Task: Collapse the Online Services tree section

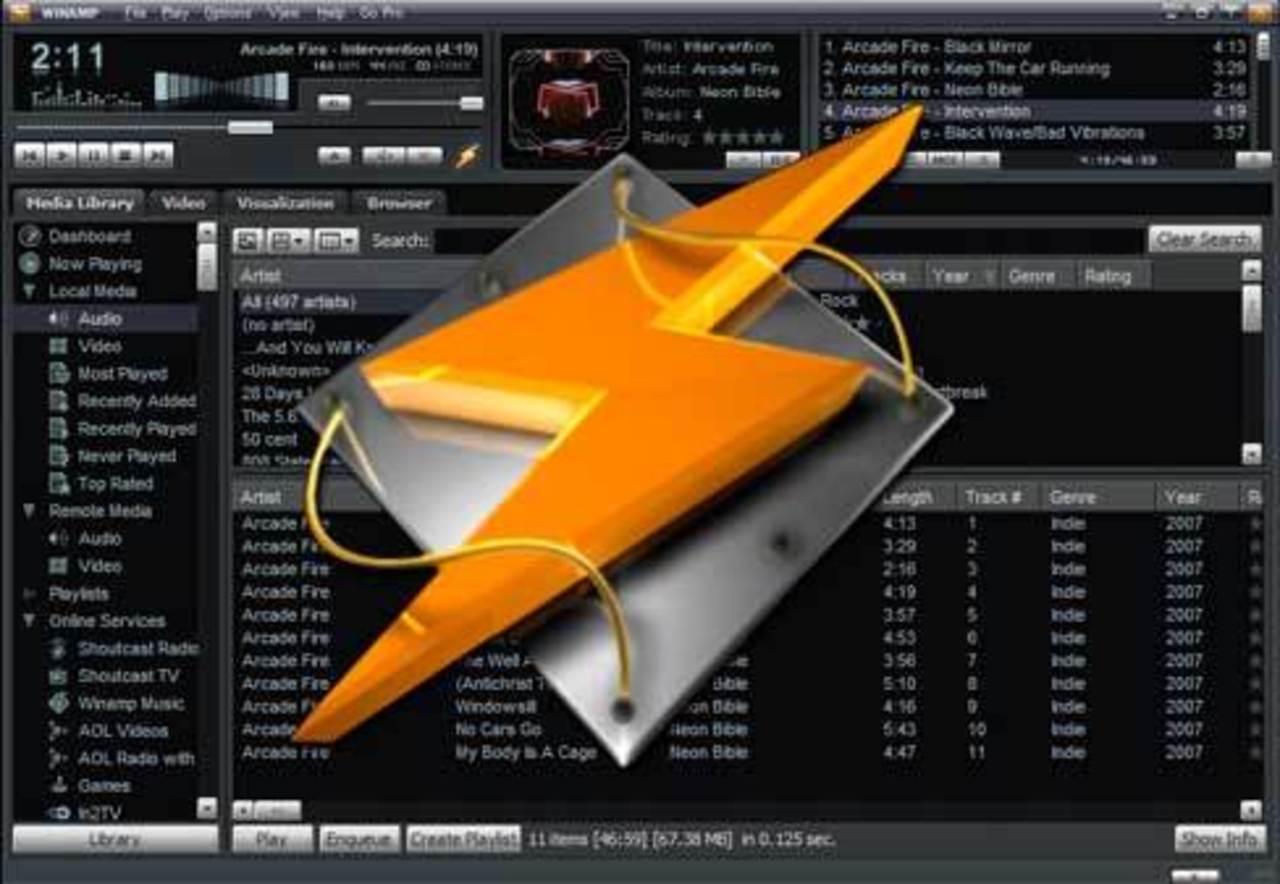Action: (29, 621)
